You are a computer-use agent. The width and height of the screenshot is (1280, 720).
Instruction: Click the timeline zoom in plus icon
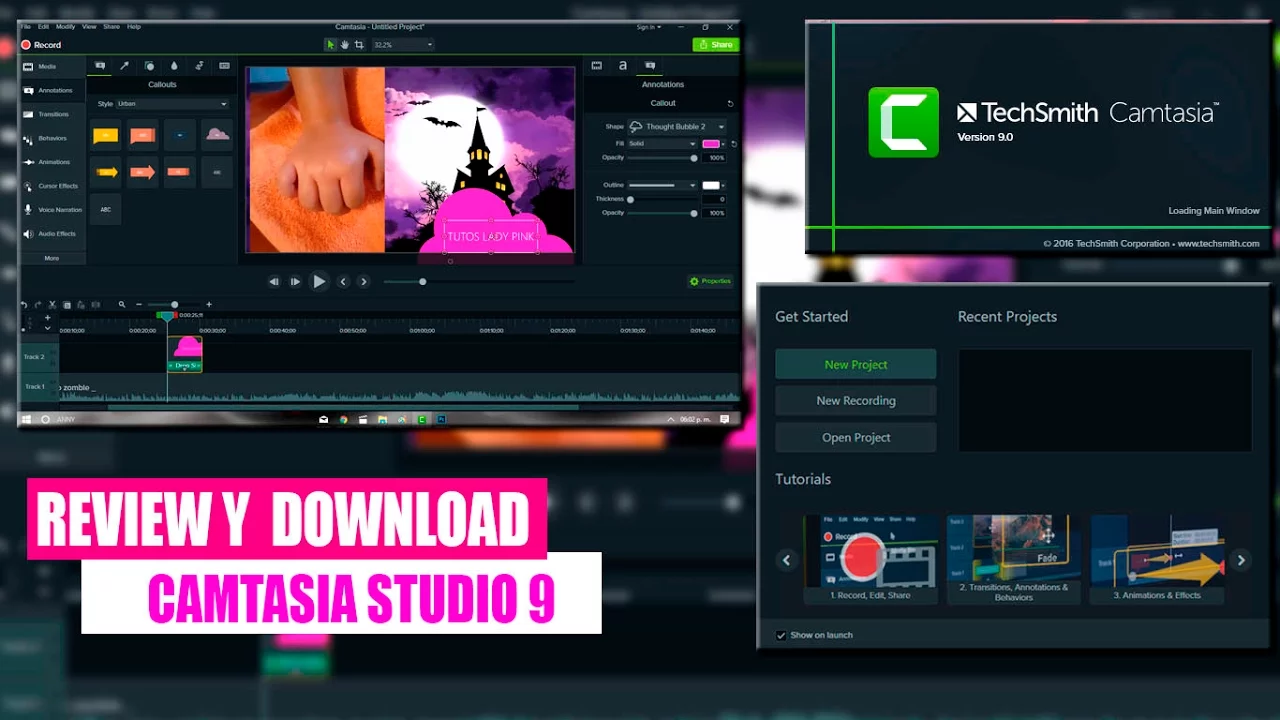[209, 304]
